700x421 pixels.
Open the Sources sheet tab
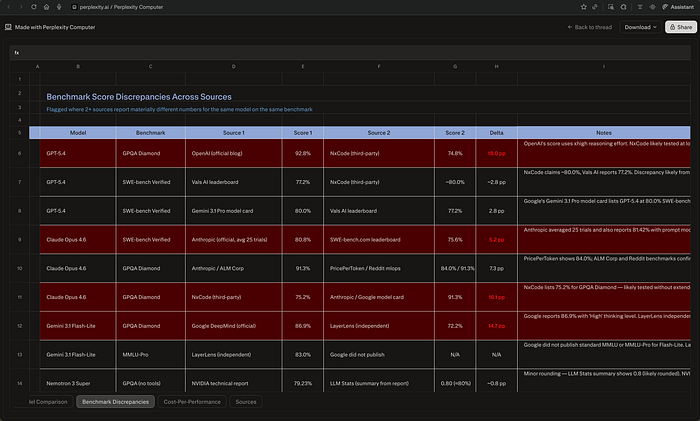pyautogui.click(x=246, y=402)
